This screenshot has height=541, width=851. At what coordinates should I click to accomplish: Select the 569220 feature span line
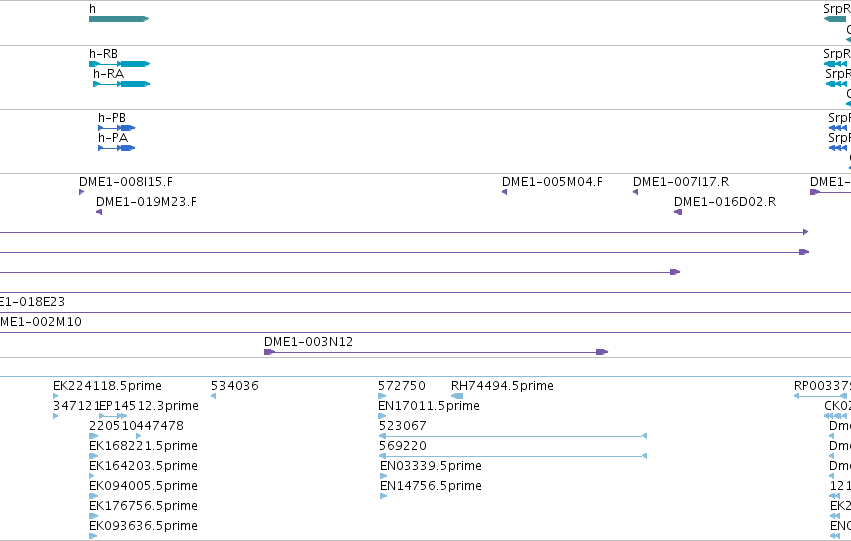(513, 456)
